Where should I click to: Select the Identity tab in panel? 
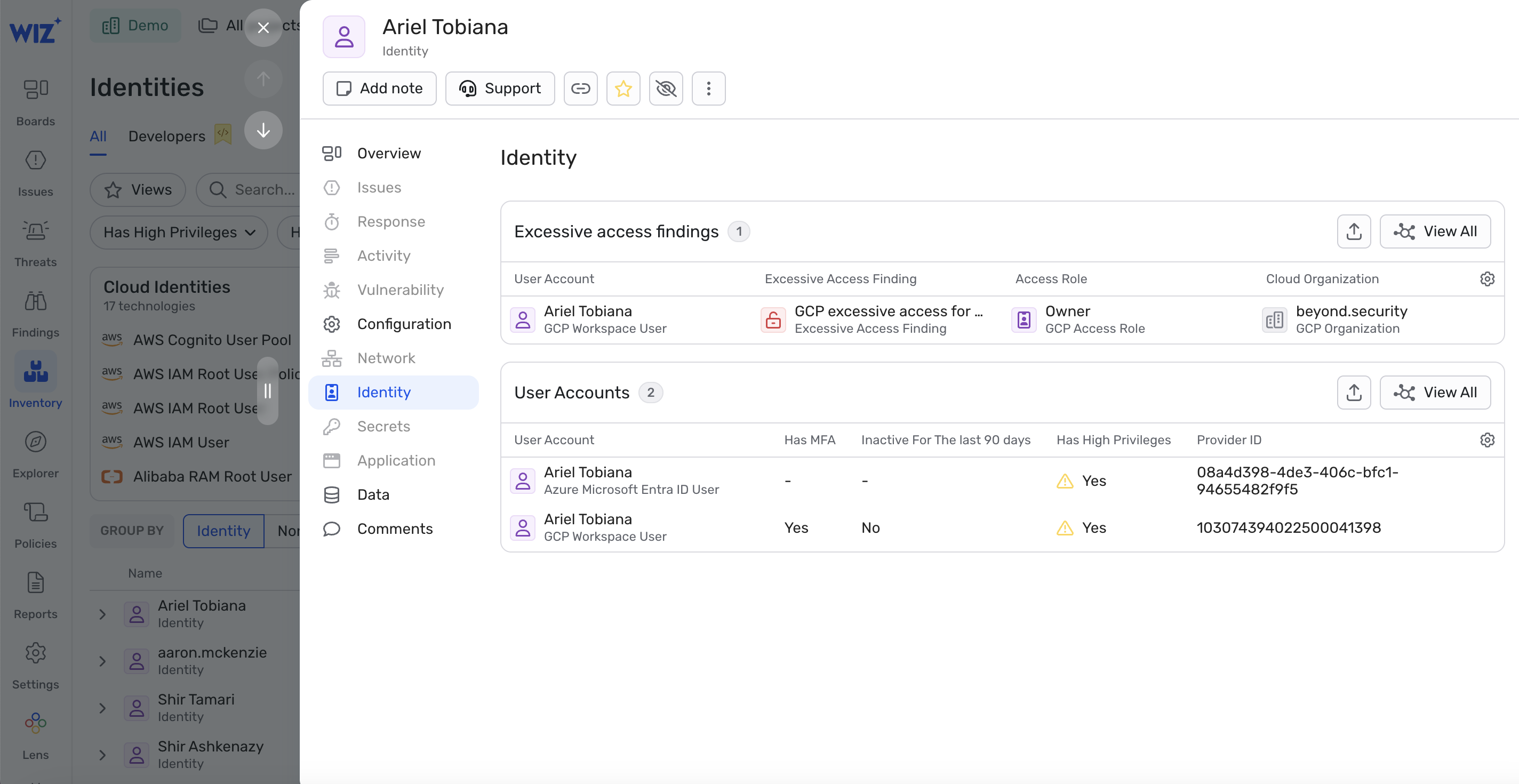point(393,393)
